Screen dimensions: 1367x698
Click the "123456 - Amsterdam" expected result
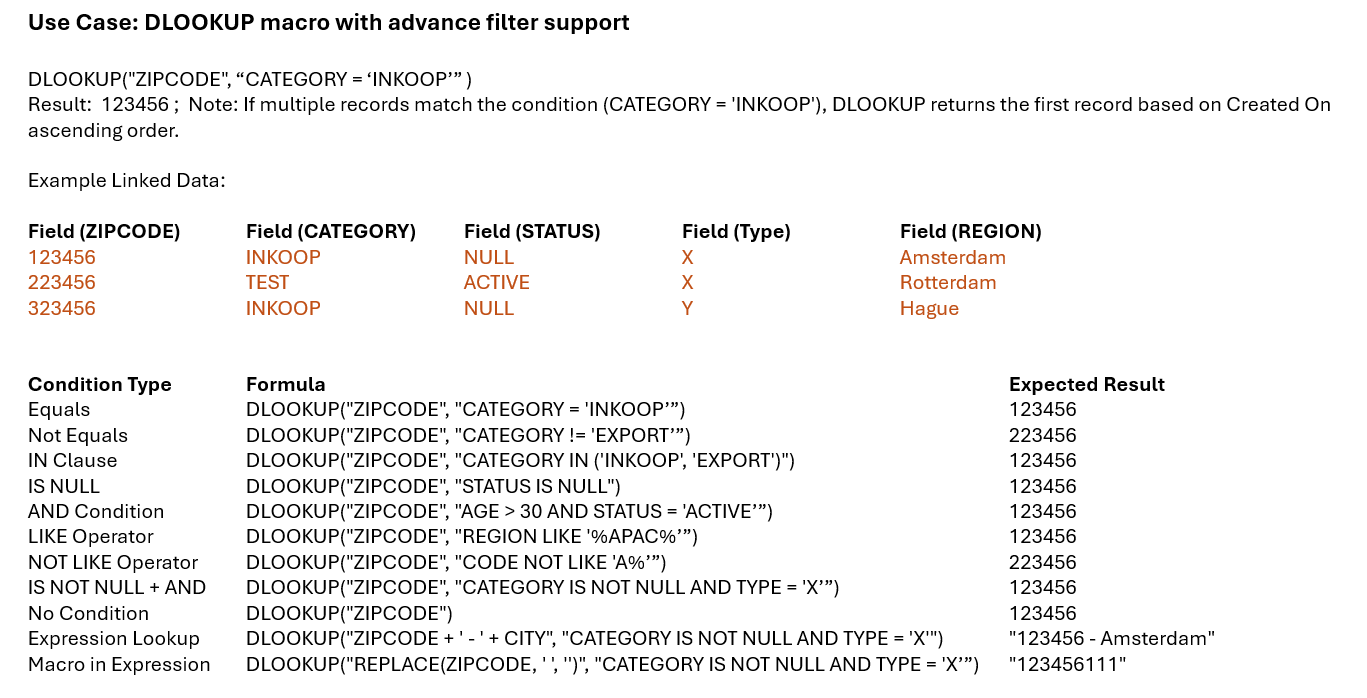pyautogui.click(x=1111, y=638)
